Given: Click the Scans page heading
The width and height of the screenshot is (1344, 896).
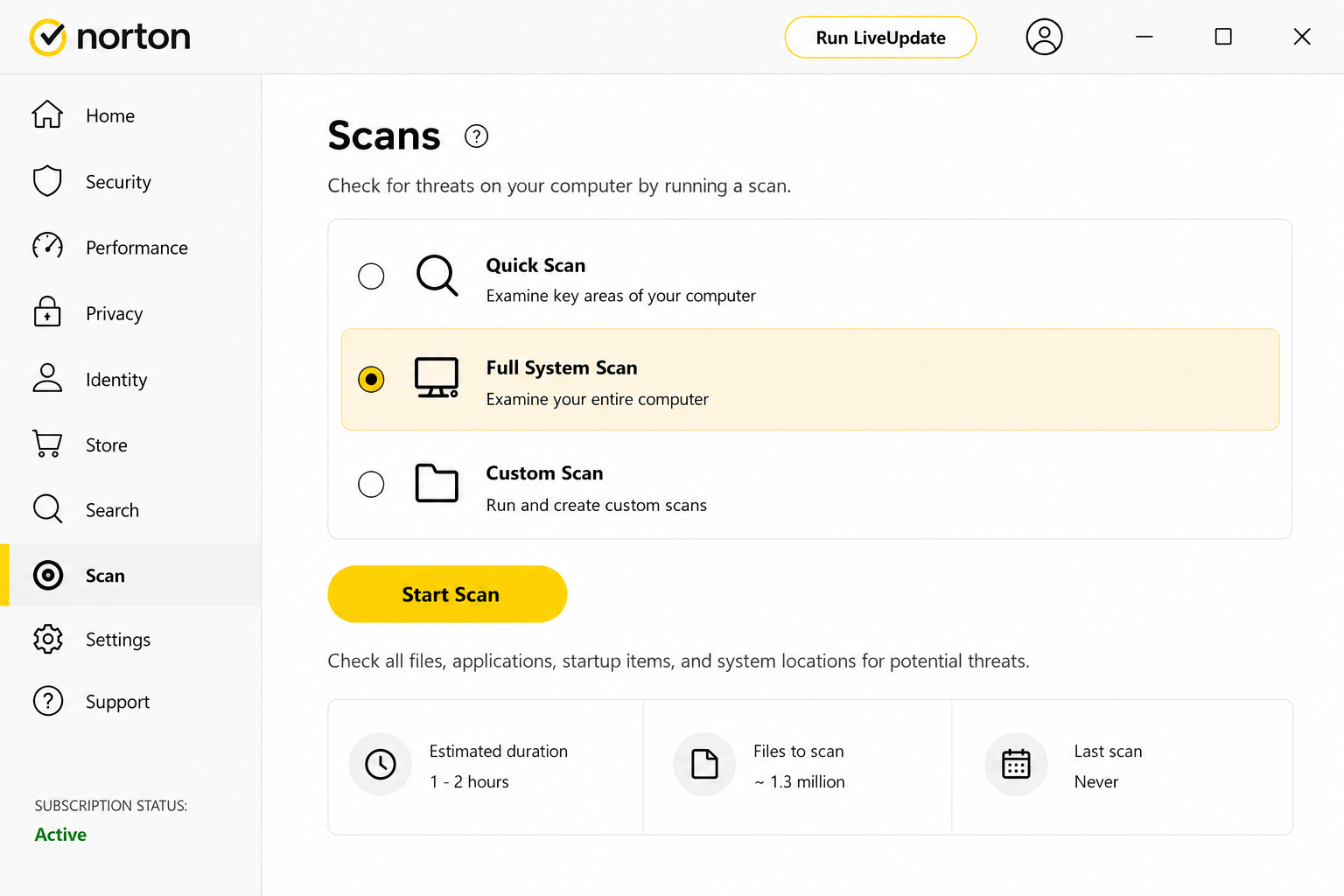Looking at the screenshot, I should (384, 136).
